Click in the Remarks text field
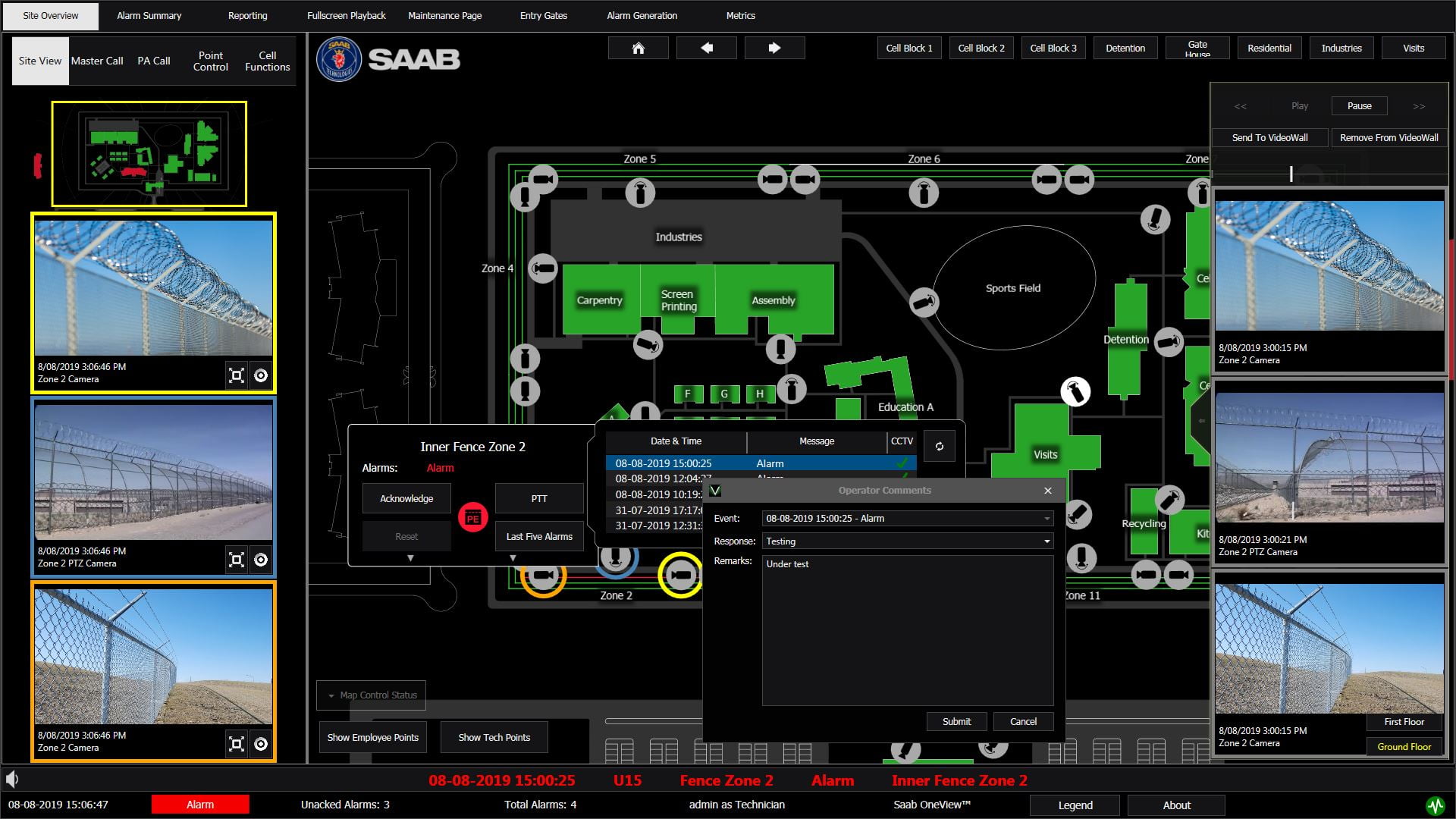Viewport: 1456px width, 819px height. pos(907,629)
